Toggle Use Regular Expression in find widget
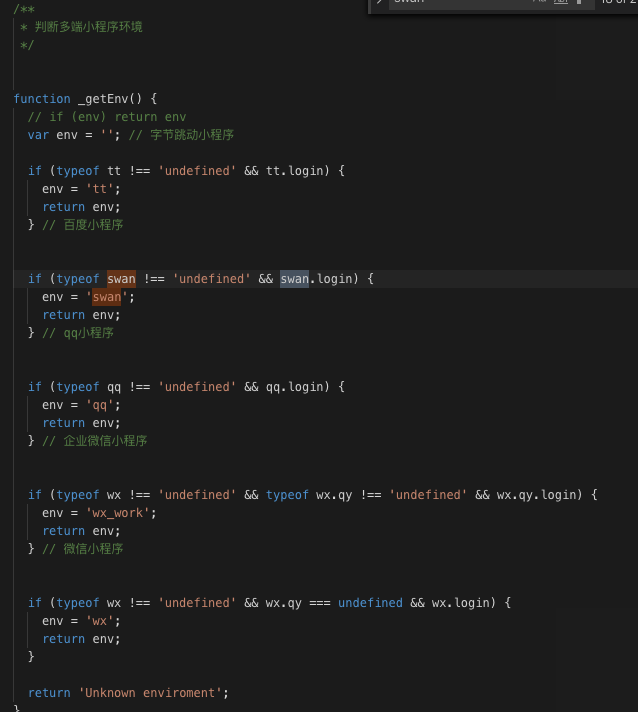Screen dimensions: 638x712 click(578, 3)
